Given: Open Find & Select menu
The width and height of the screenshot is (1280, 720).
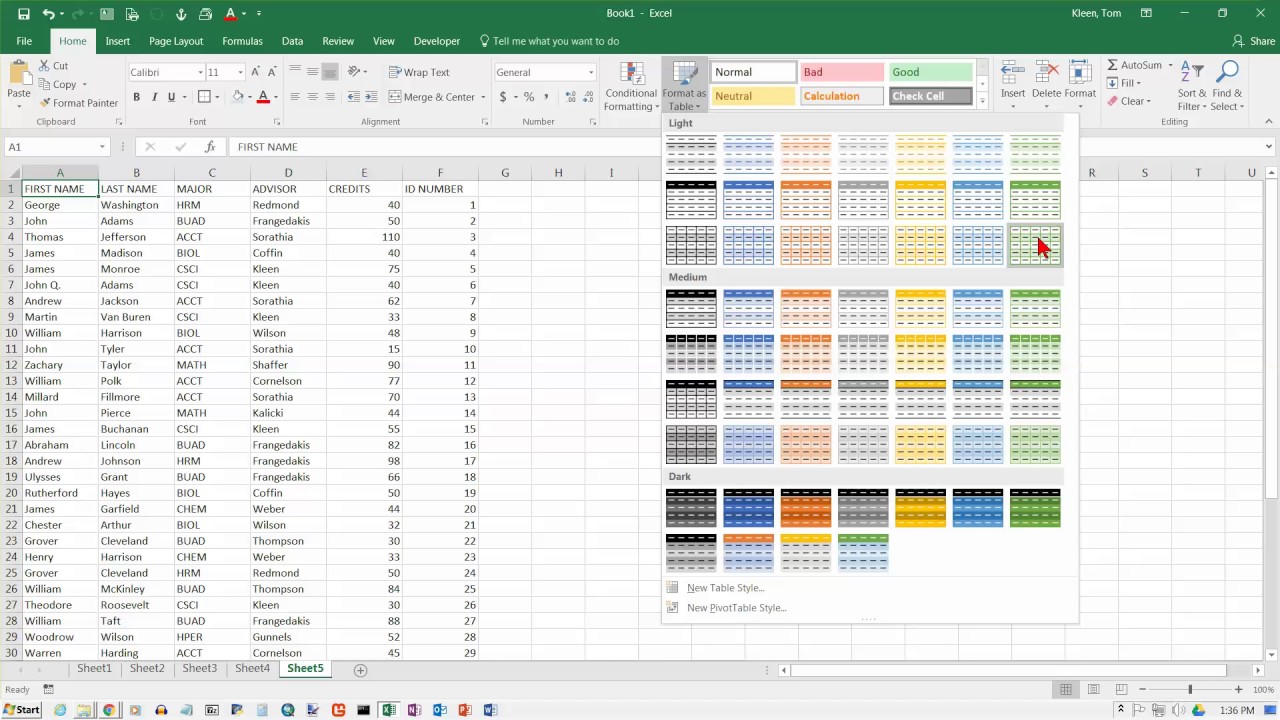Looking at the screenshot, I should click(1227, 85).
